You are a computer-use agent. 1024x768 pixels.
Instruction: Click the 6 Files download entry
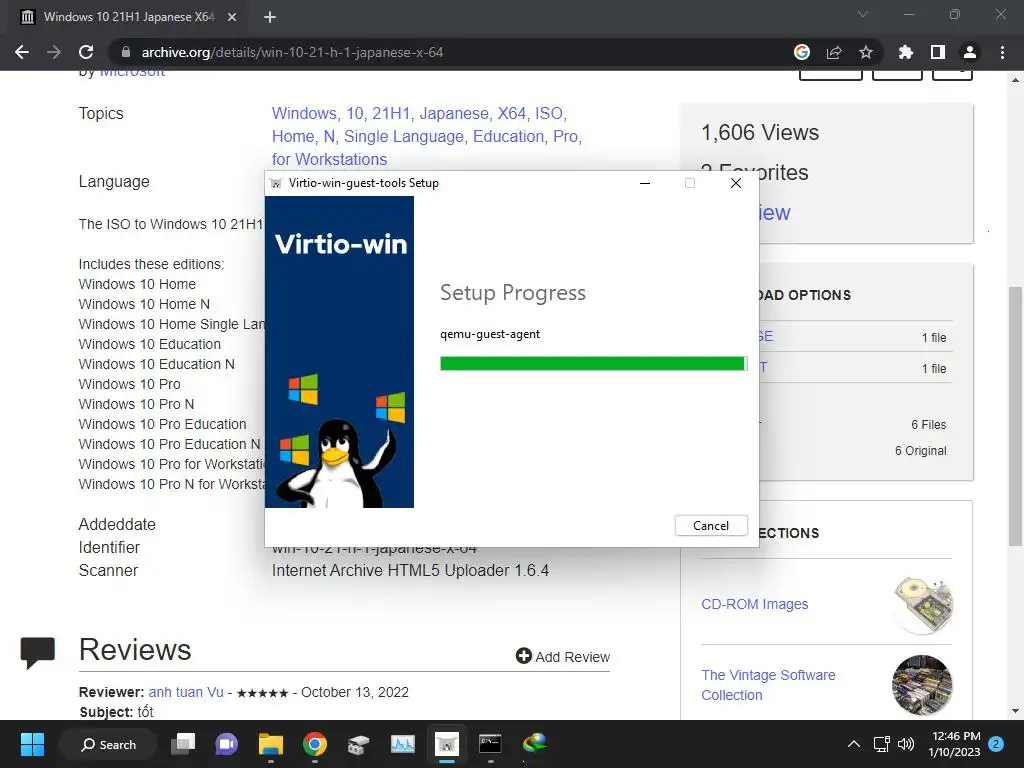pyautogui.click(x=928, y=424)
